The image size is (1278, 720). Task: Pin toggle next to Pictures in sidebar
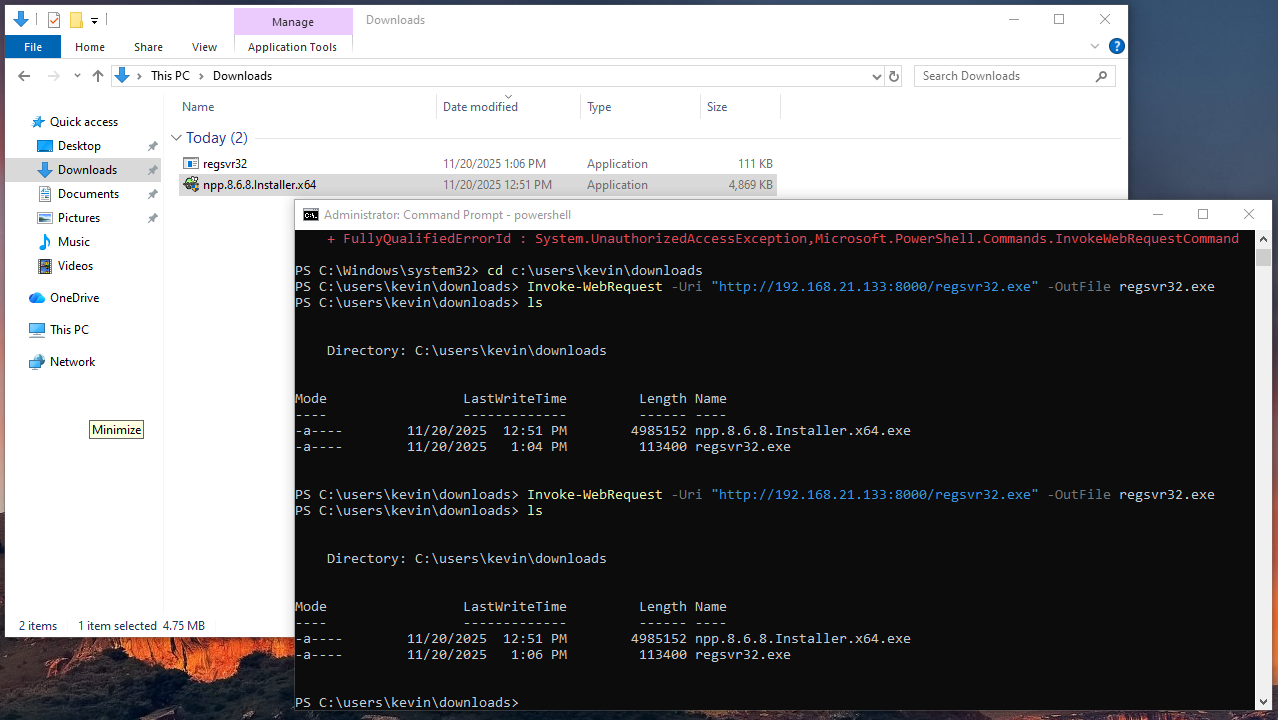tap(152, 217)
